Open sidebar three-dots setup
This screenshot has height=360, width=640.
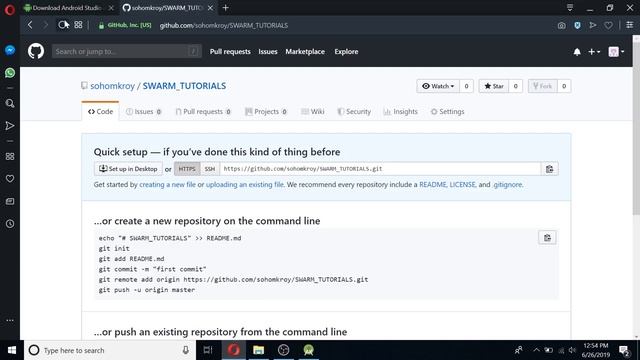tap(10, 320)
